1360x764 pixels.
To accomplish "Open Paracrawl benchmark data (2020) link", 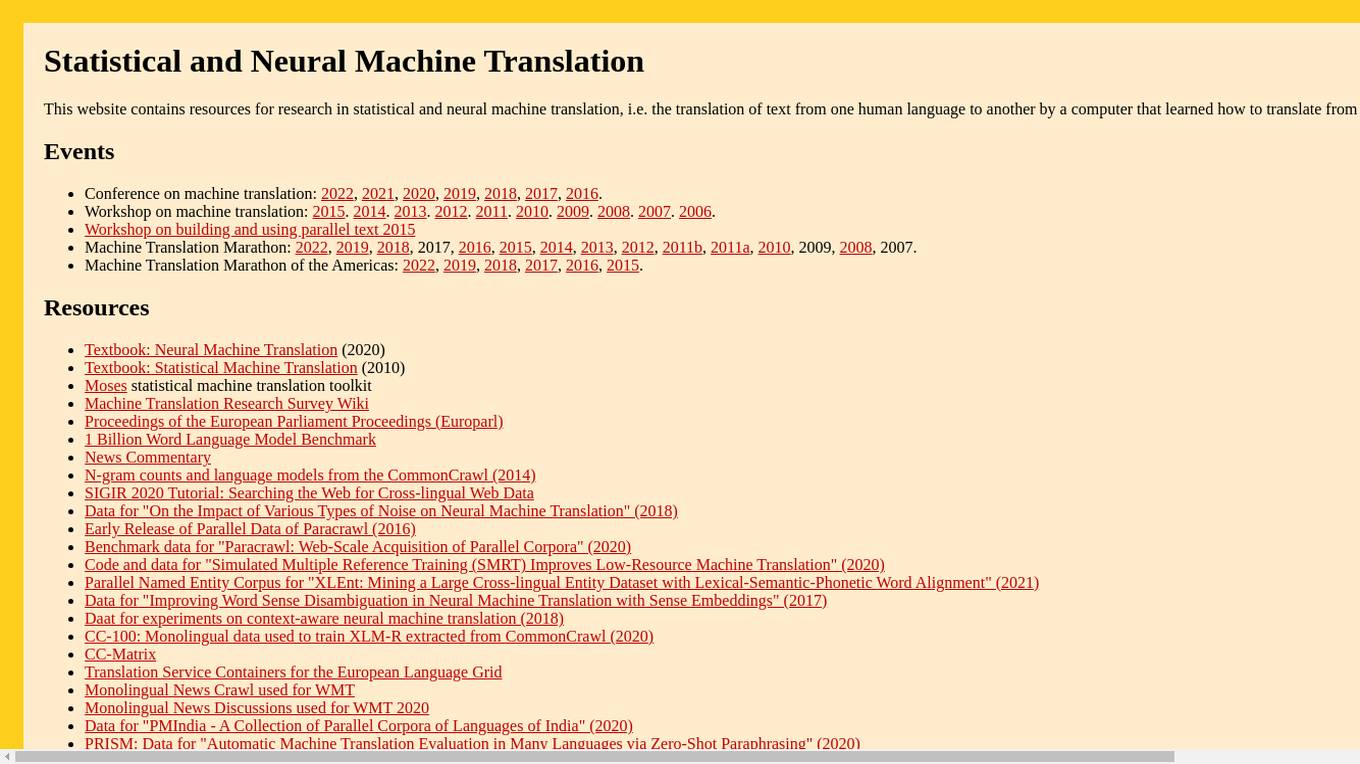I will [x=358, y=548].
